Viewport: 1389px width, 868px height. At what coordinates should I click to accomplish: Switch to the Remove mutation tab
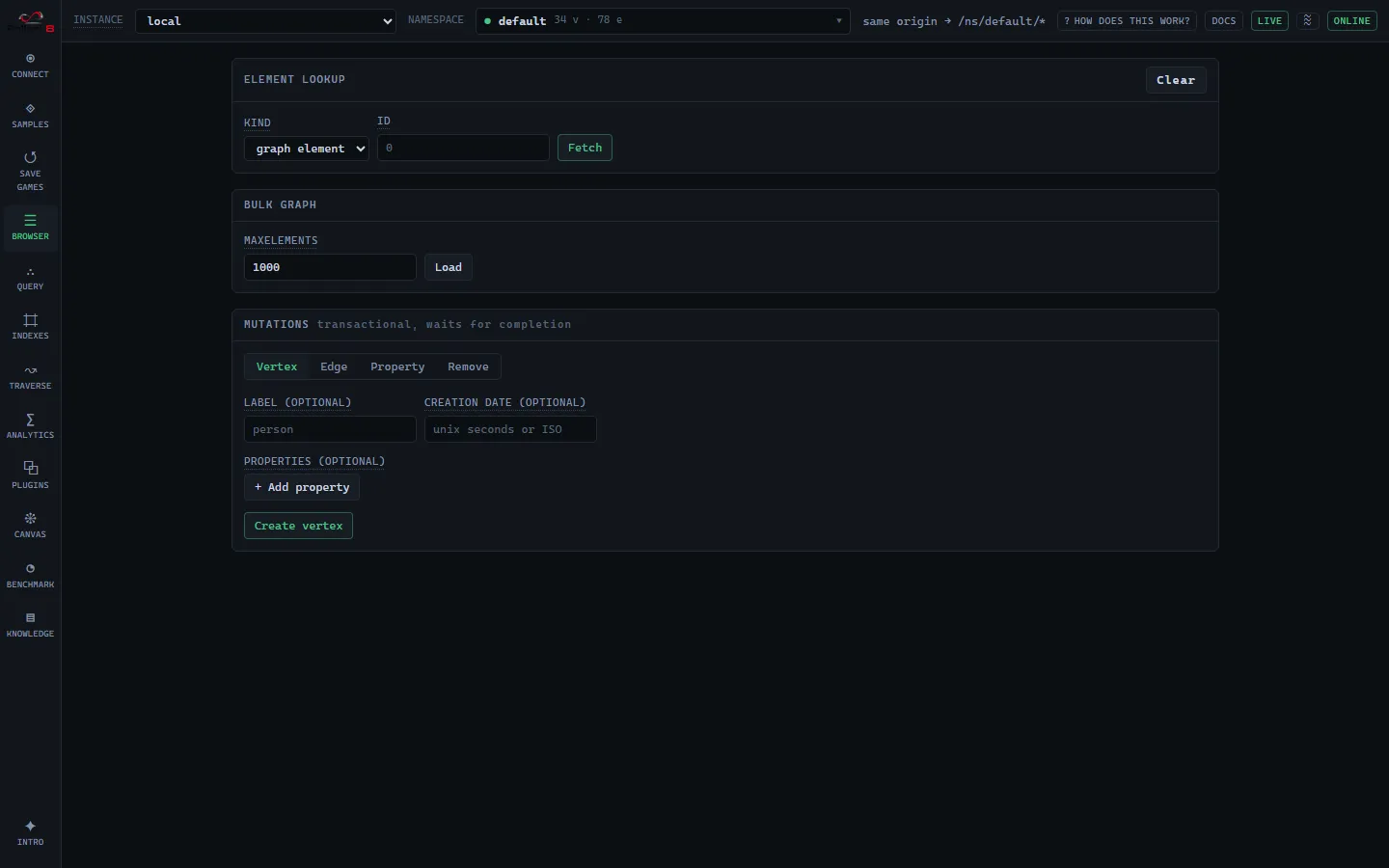pyautogui.click(x=468, y=366)
